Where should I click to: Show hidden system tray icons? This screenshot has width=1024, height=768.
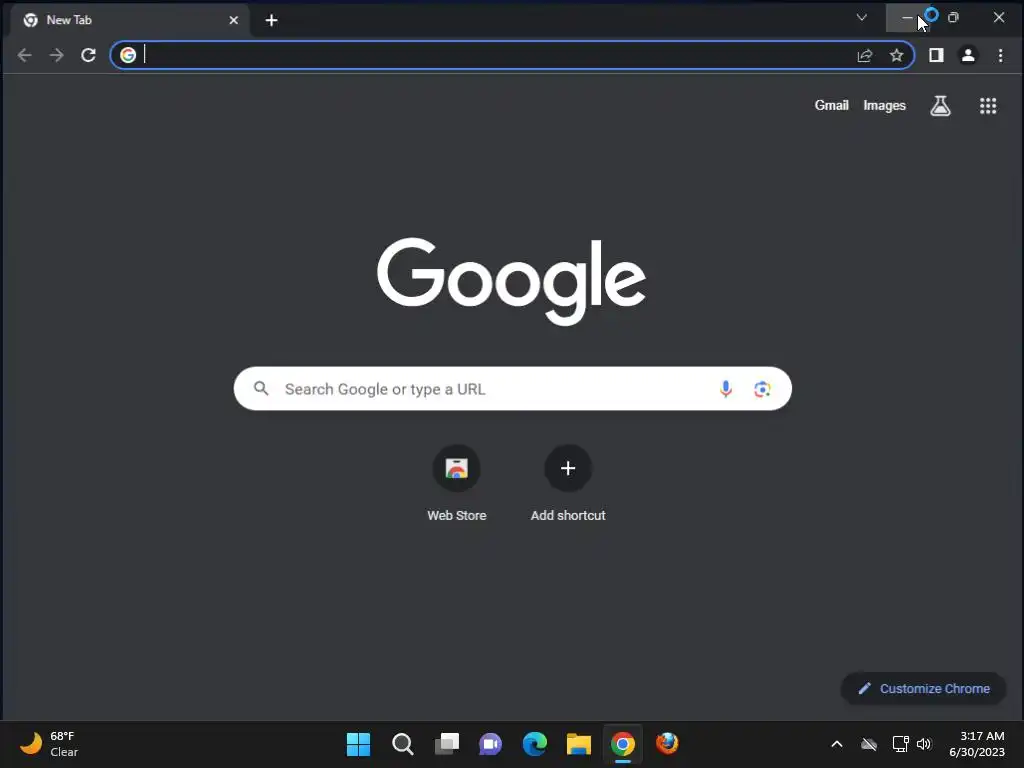(837, 744)
